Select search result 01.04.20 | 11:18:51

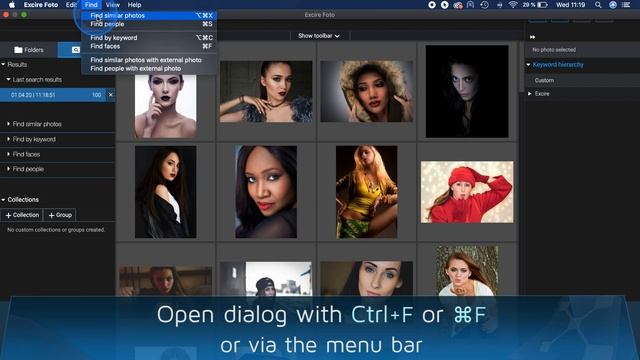(53, 95)
